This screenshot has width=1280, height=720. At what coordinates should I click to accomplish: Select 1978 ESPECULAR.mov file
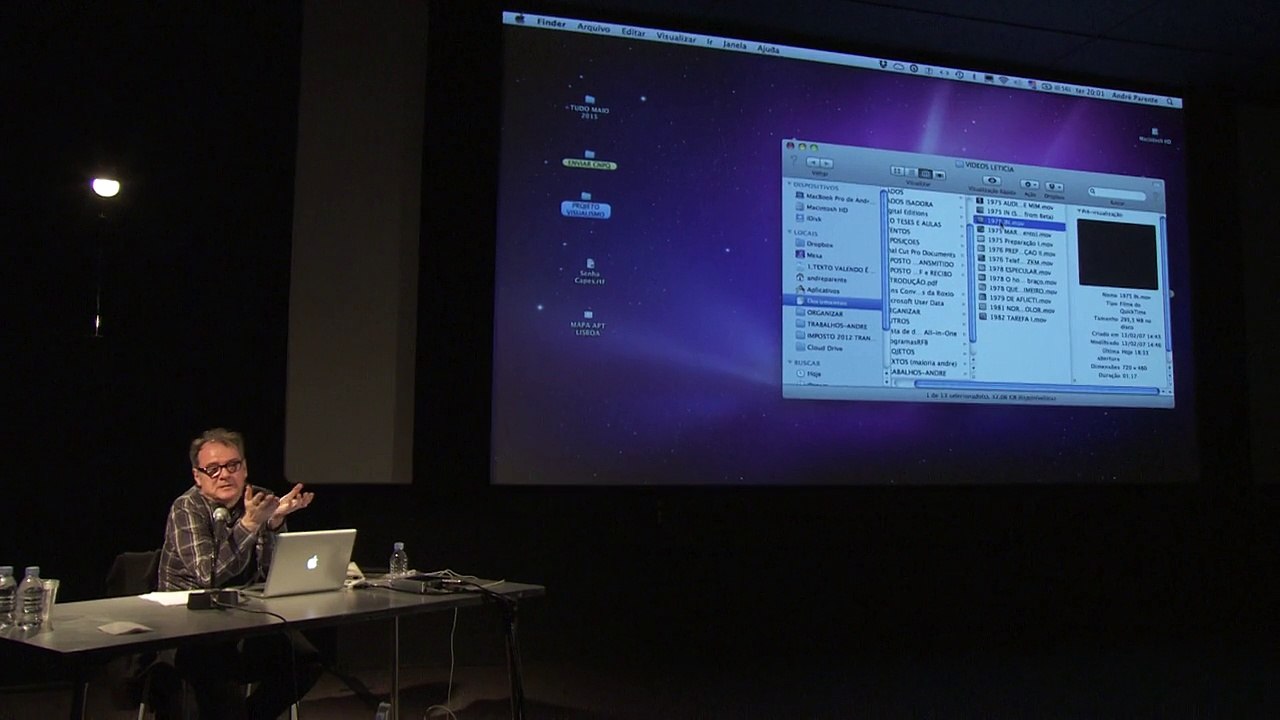(x=1014, y=271)
